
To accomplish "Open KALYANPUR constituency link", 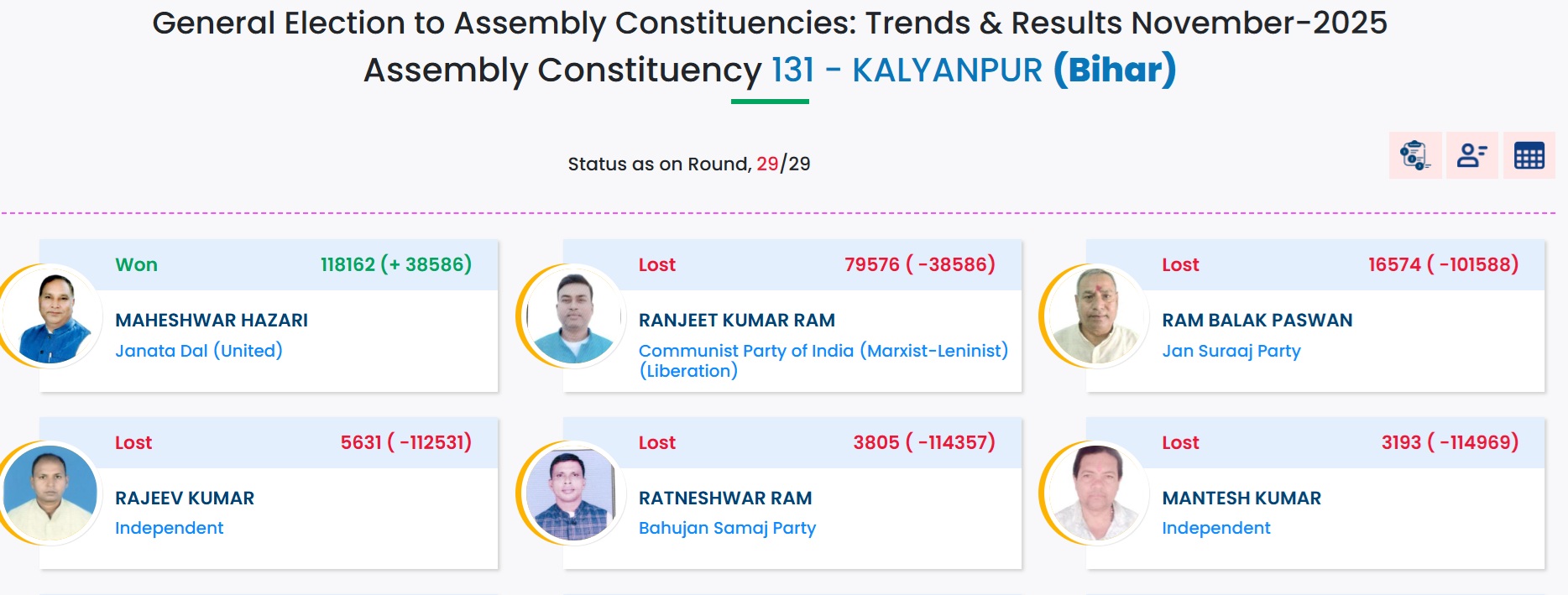I will point(945,70).
